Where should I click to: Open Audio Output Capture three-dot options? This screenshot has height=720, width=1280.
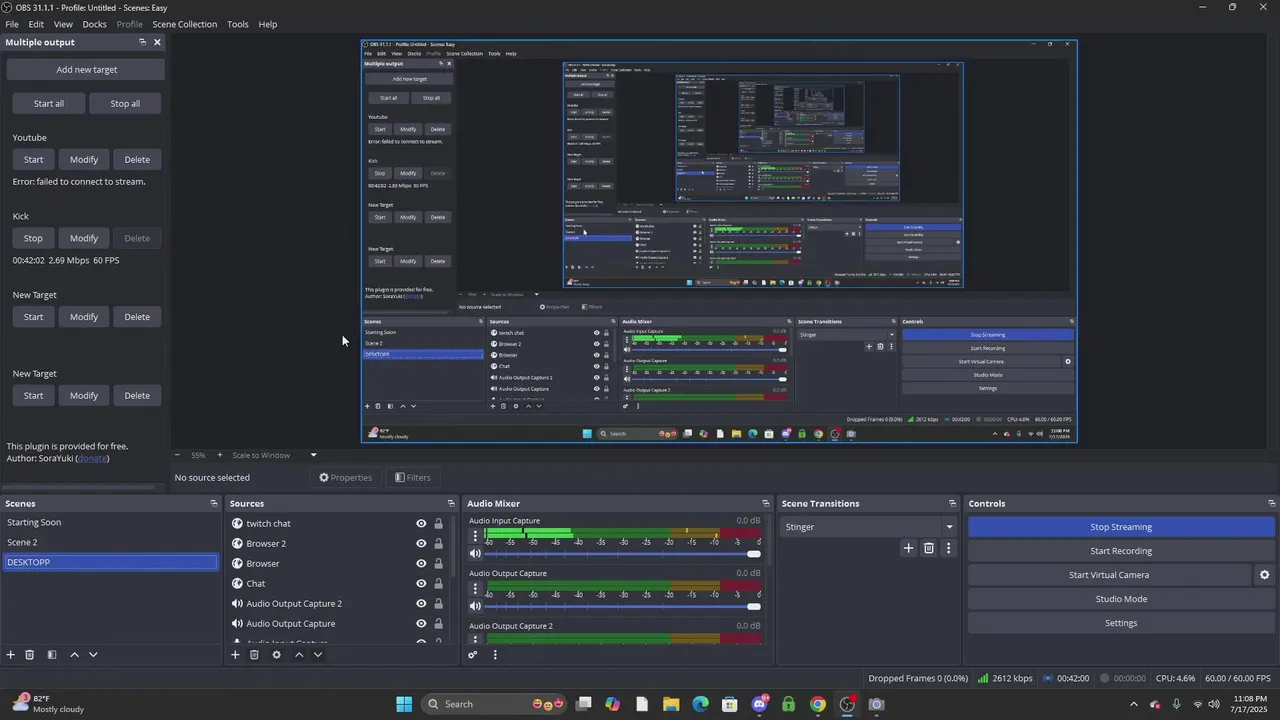475,589
